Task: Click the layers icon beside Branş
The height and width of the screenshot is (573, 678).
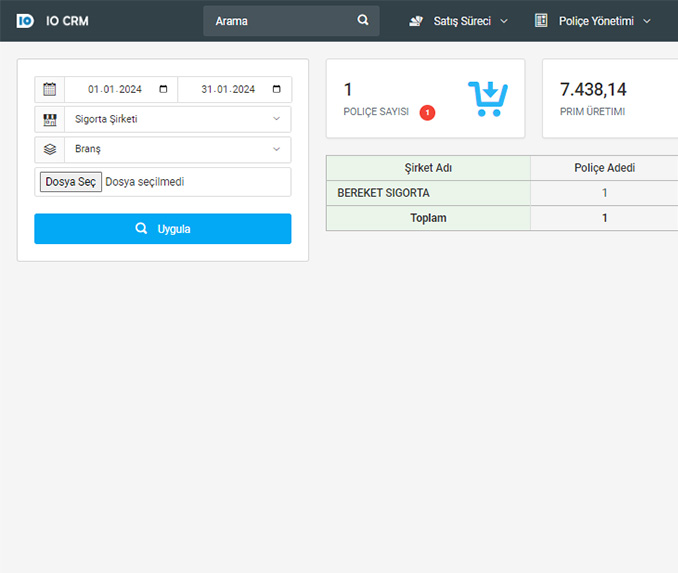Action: point(49,149)
